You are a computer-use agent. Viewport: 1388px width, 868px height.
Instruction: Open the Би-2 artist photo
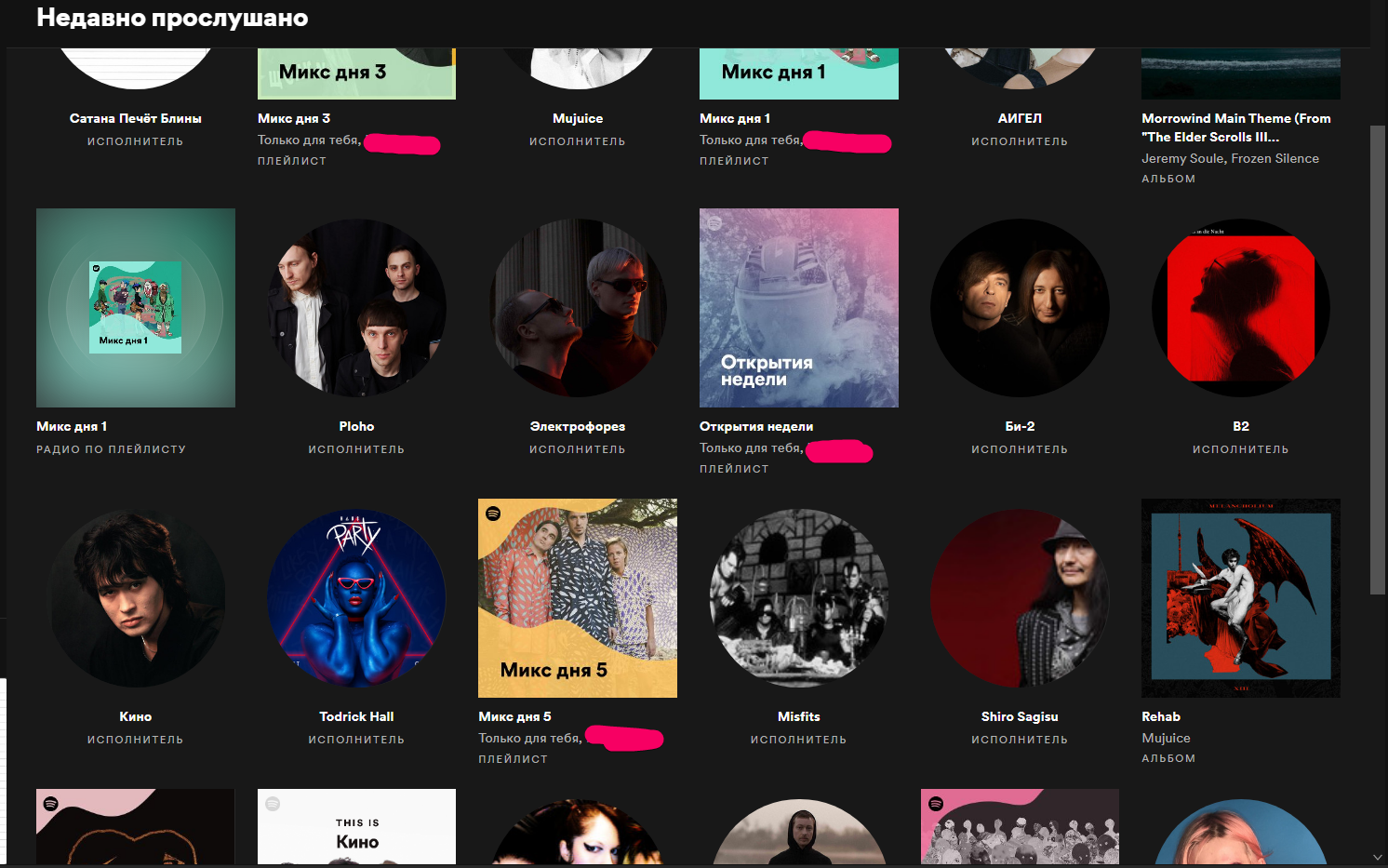click(1020, 308)
